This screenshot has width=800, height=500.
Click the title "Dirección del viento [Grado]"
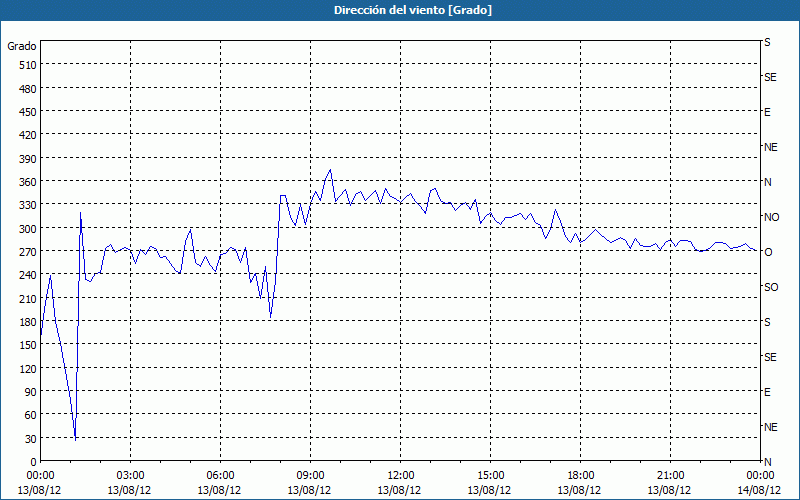tap(413, 10)
